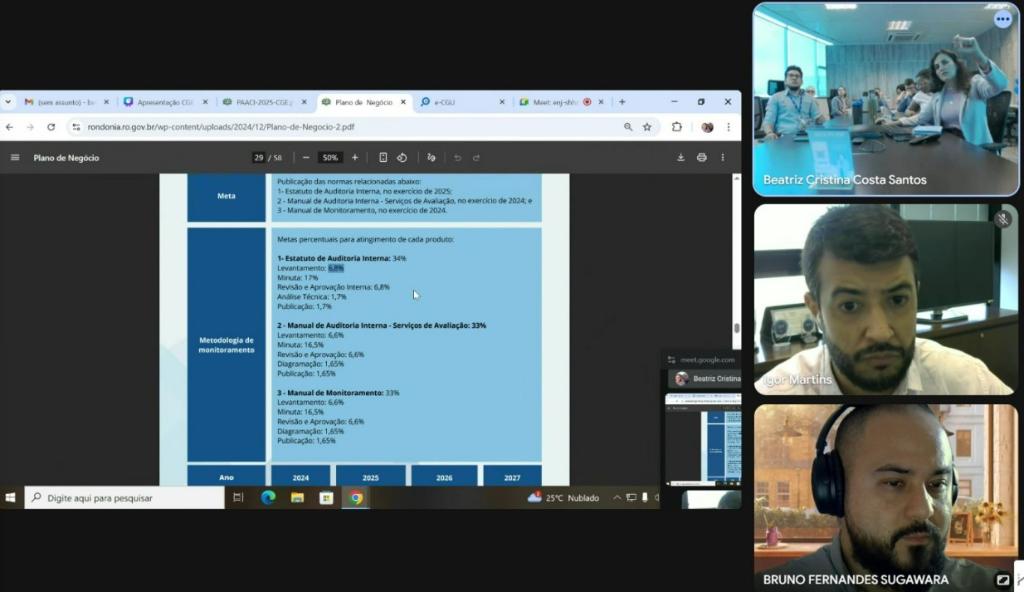Image resolution: width=1024 pixels, height=592 pixels.
Task: Open the browser extensions puzzle icon
Action: click(677, 127)
